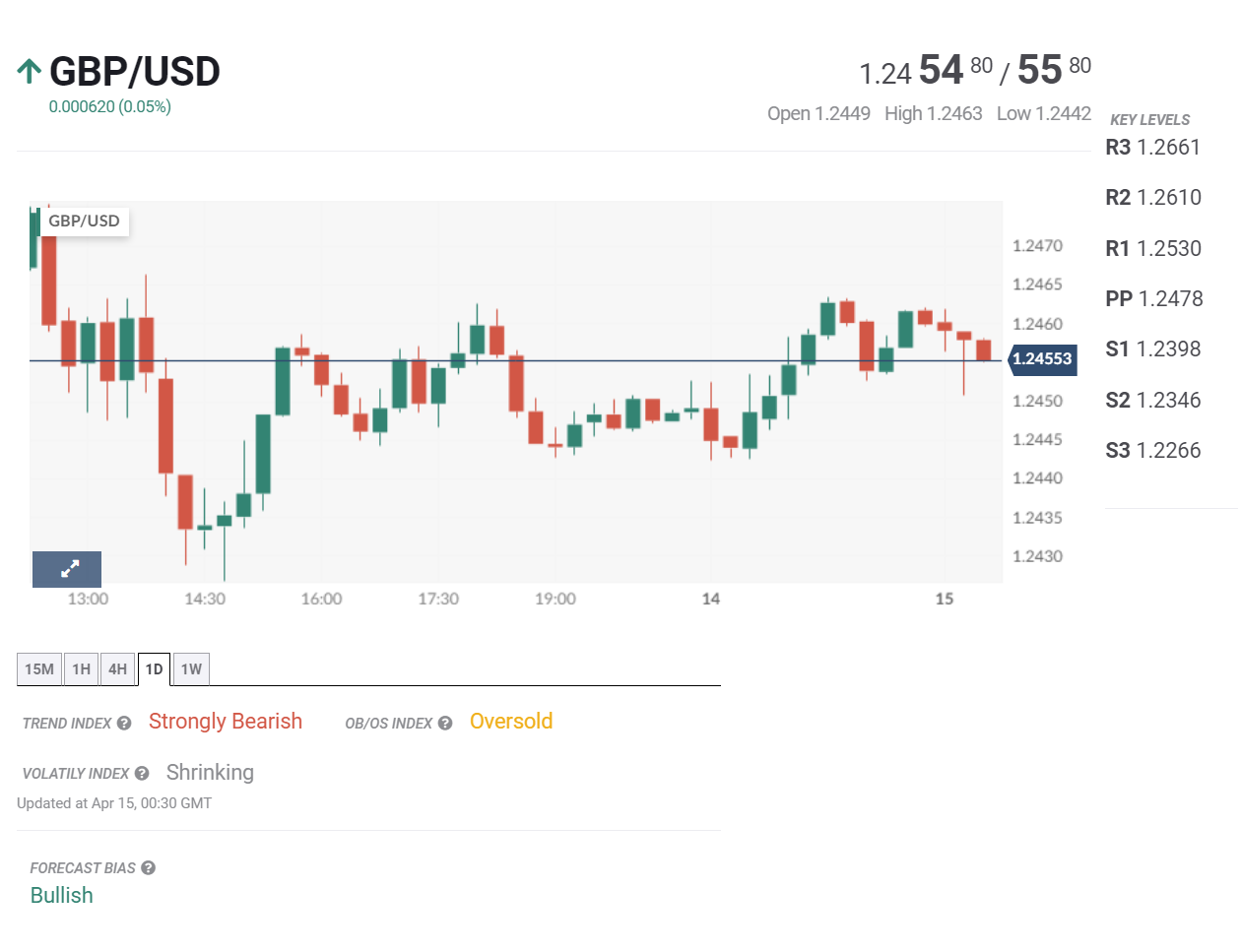Open the Volatility Index help tooltip
Image resolution: width=1241 pixels, height=952 pixels.
[141, 774]
